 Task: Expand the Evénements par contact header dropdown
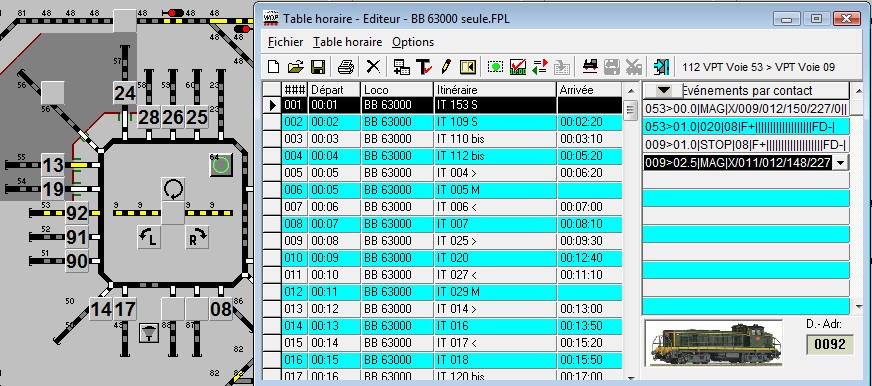663,90
